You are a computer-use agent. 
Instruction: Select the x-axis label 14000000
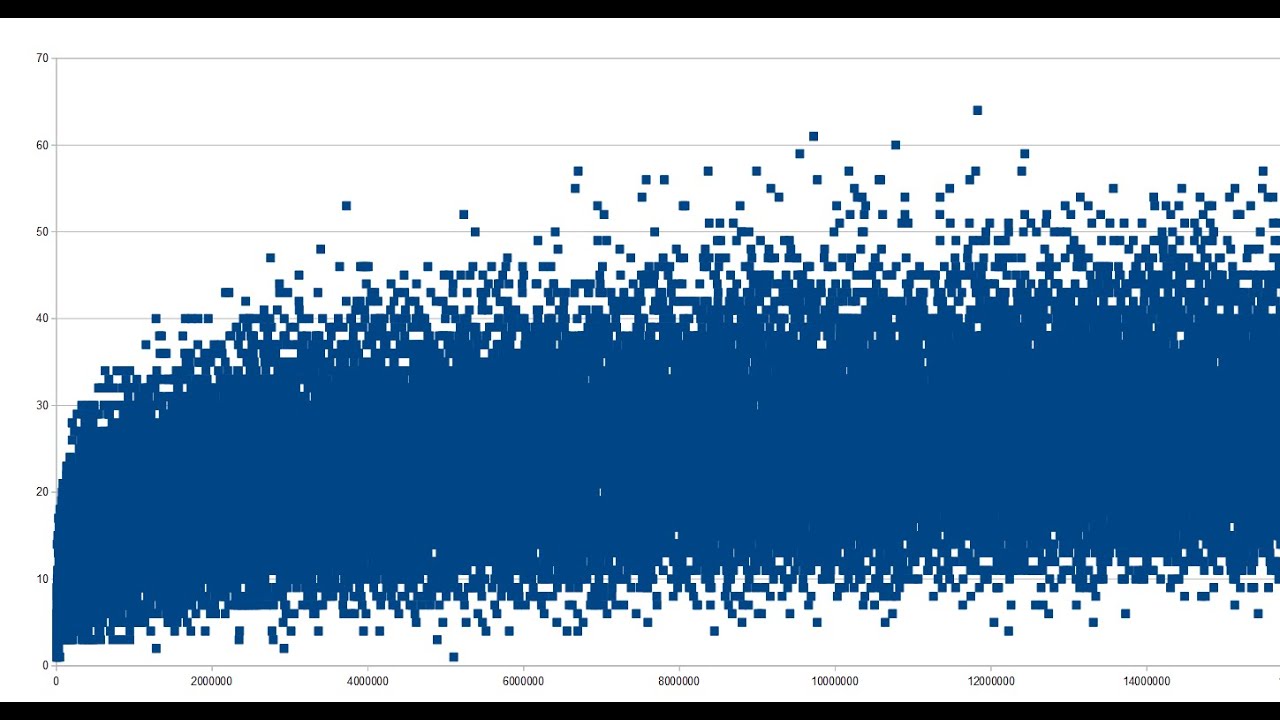pos(1146,681)
